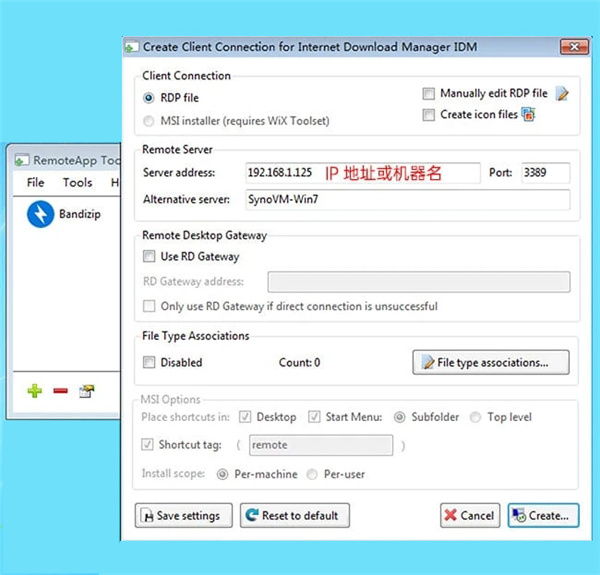The image size is (600, 575).
Task: Open File type associations... dialog
Action: 491,362
